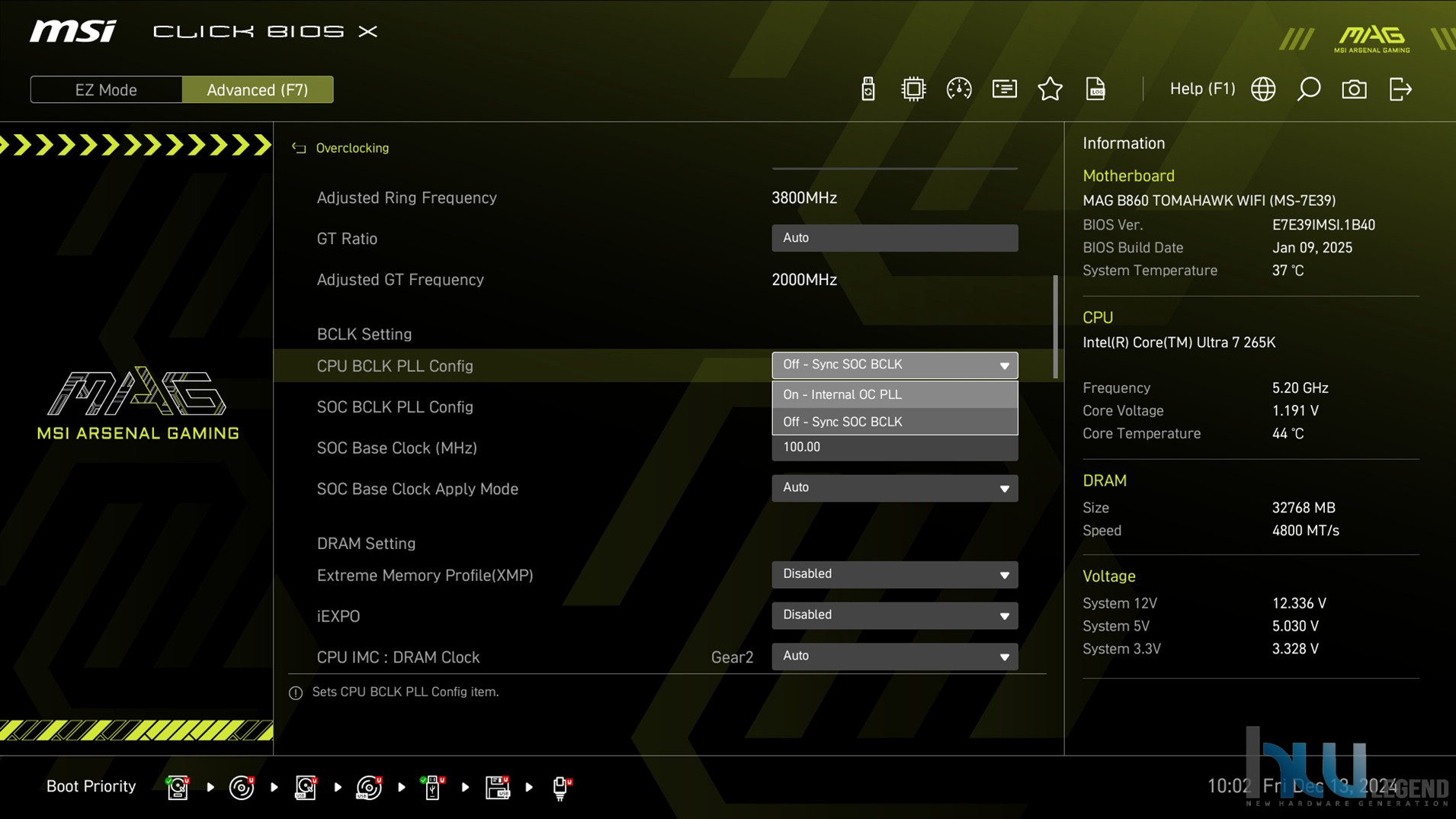Collapse the CPU BCLK PLL Config dropdown
1456x819 pixels.
coord(894,365)
